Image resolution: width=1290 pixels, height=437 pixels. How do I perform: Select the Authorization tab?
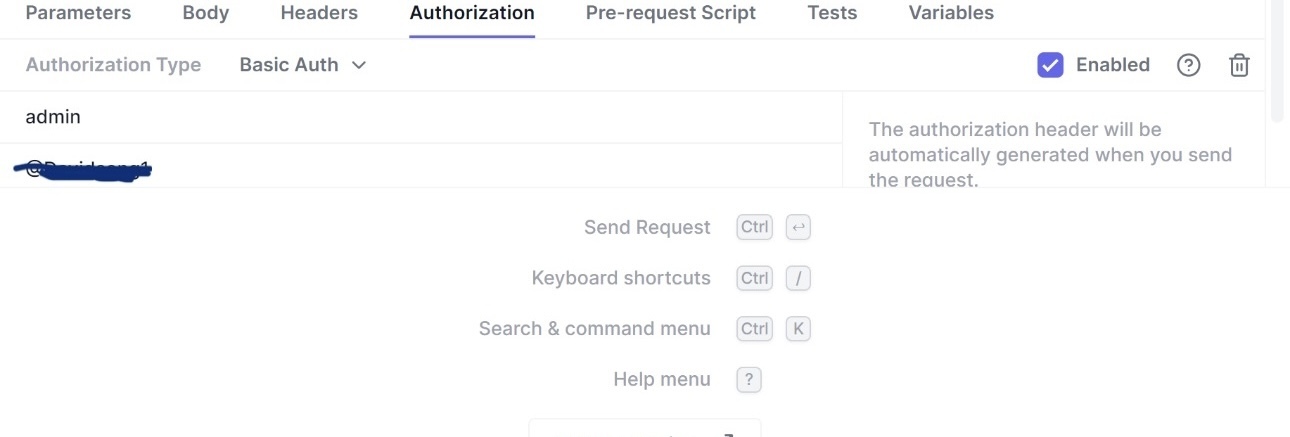click(x=472, y=13)
